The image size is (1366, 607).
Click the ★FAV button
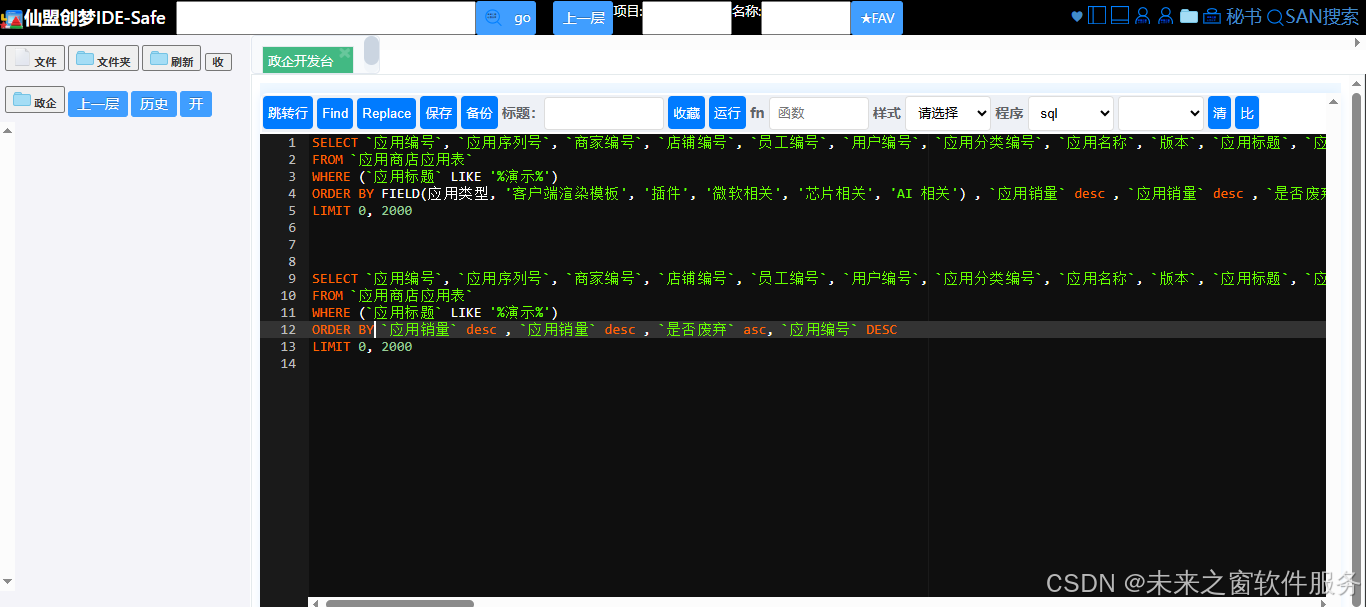tap(877, 18)
